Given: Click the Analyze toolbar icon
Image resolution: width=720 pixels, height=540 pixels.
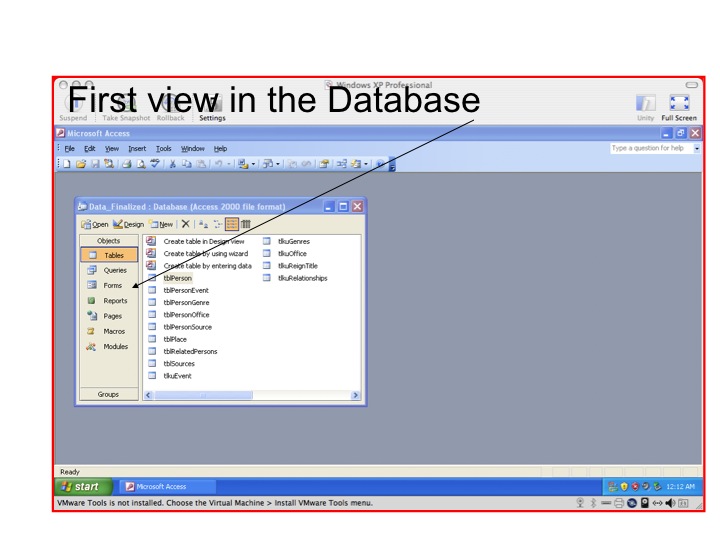Looking at the screenshot, I should coord(268,164).
